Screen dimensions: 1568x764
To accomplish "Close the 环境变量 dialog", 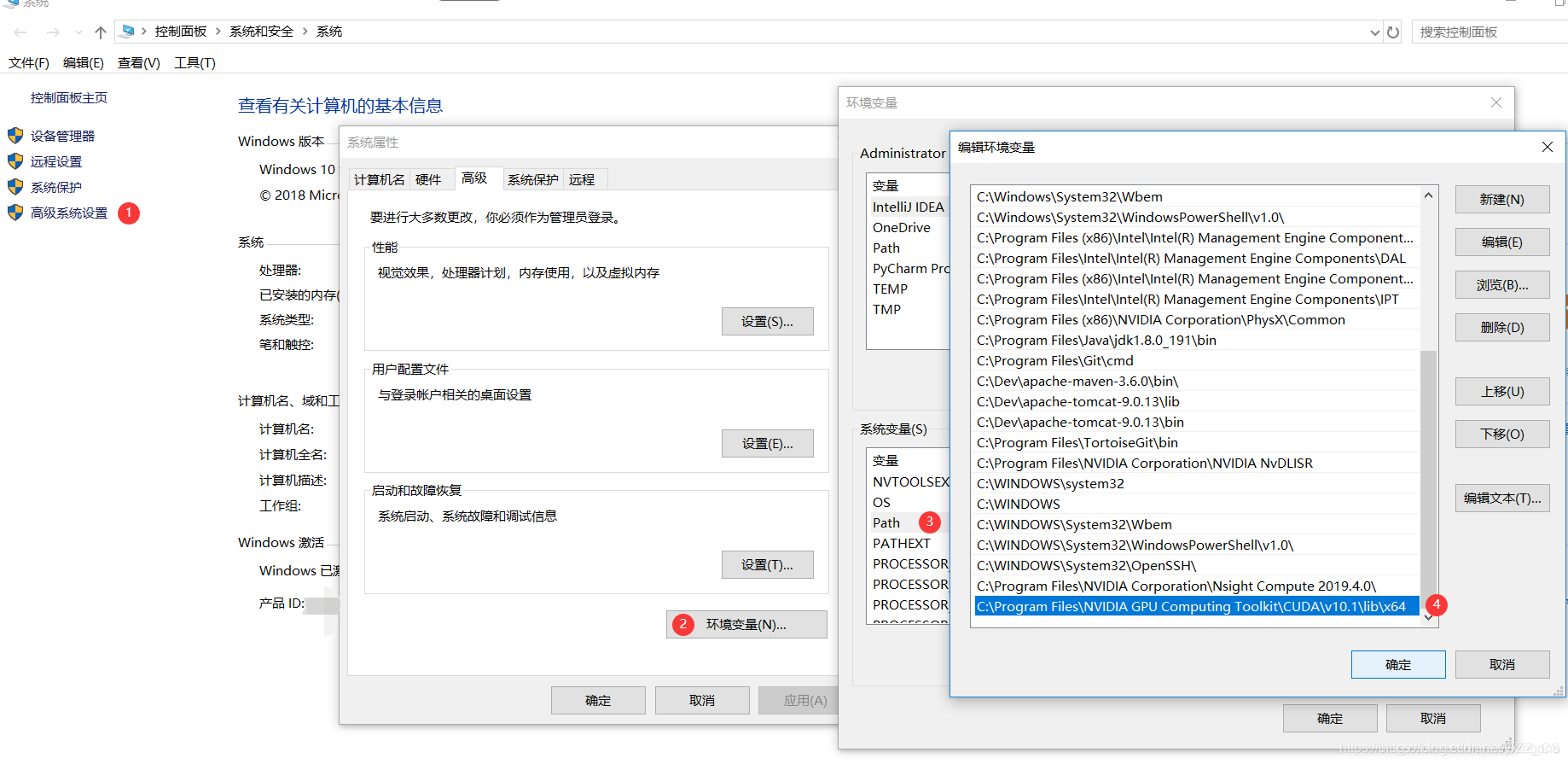I will coord(1496,102).
